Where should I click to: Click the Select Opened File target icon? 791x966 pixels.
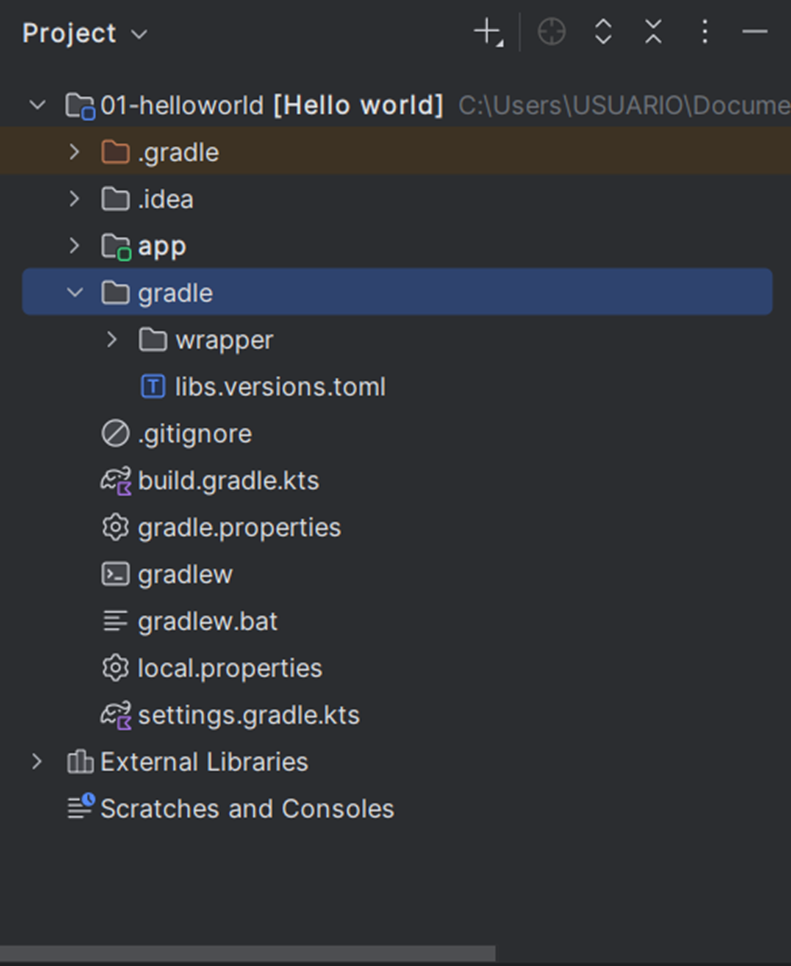[x=551, y=31]
